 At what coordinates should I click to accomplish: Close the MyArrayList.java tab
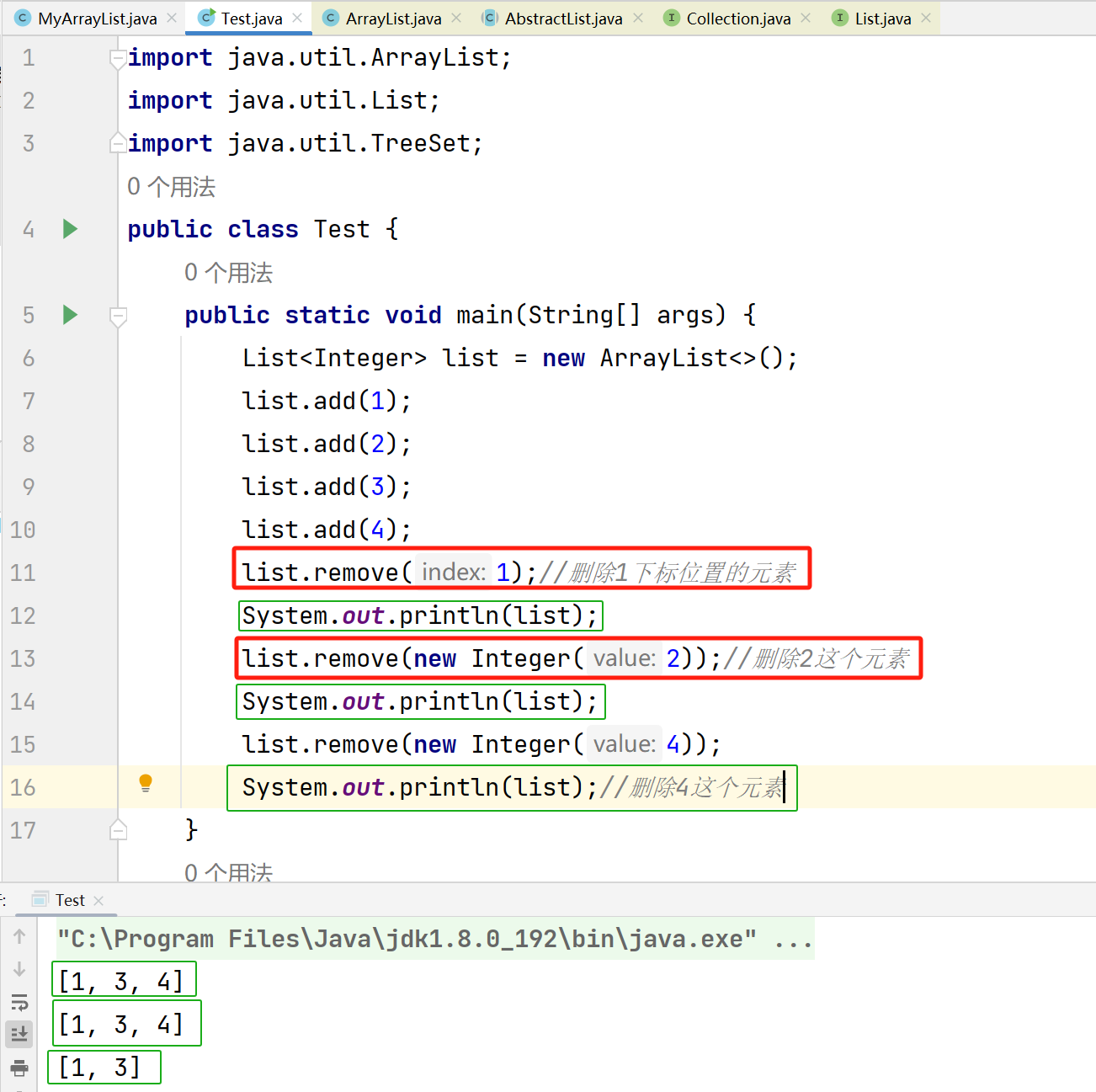(x=172, y=18)
